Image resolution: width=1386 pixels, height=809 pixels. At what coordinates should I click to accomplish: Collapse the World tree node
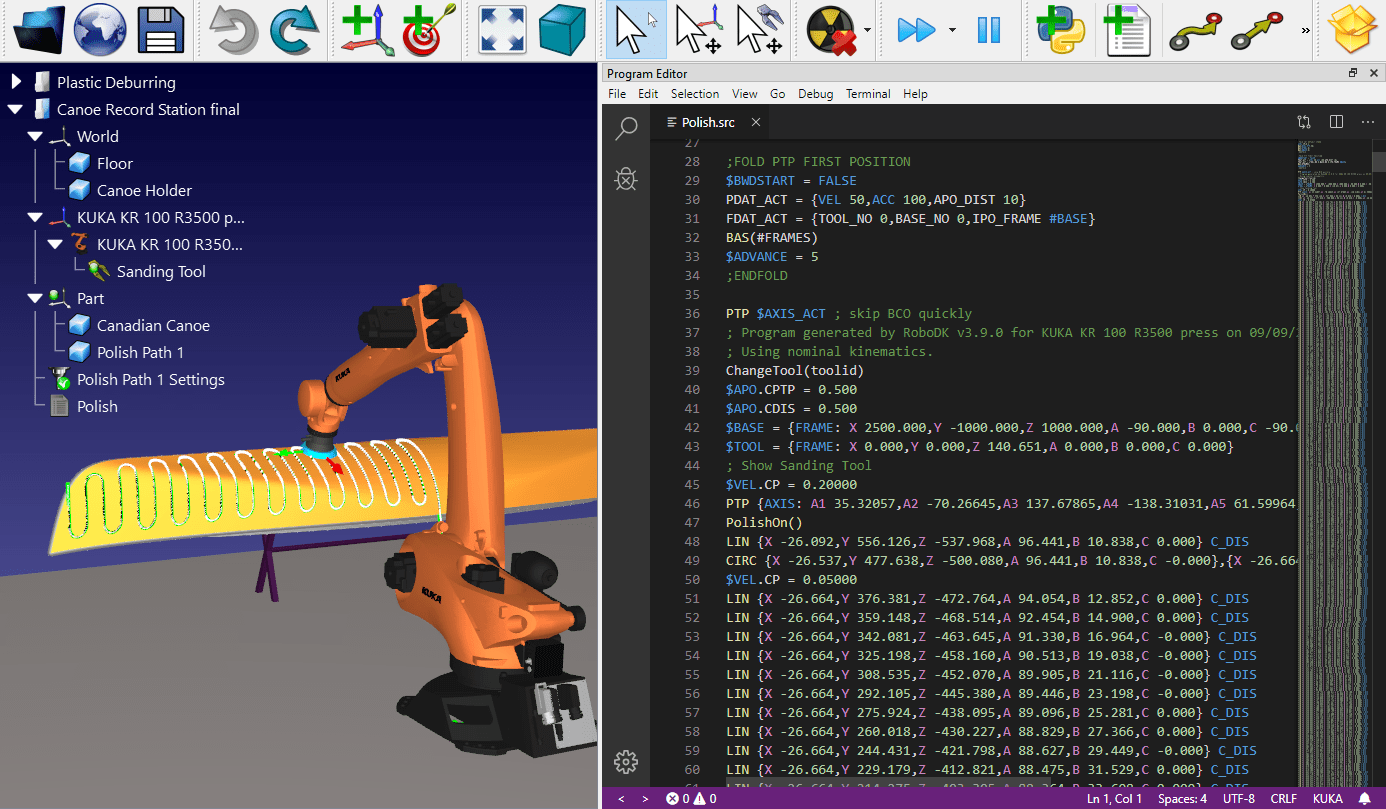coord(36,136)
